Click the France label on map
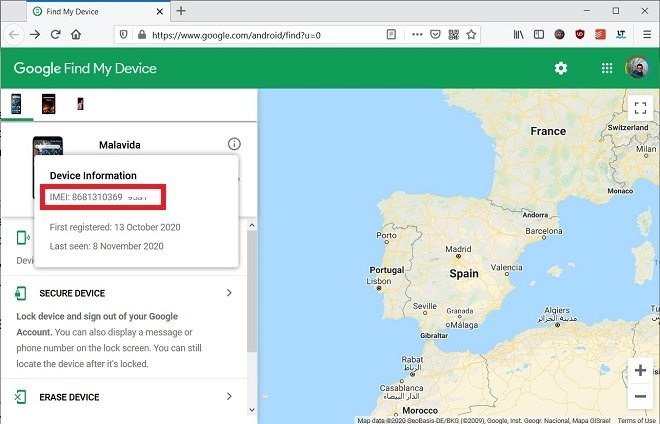The height and width of the screenshot is (424, 660). (x=548, y=131)
